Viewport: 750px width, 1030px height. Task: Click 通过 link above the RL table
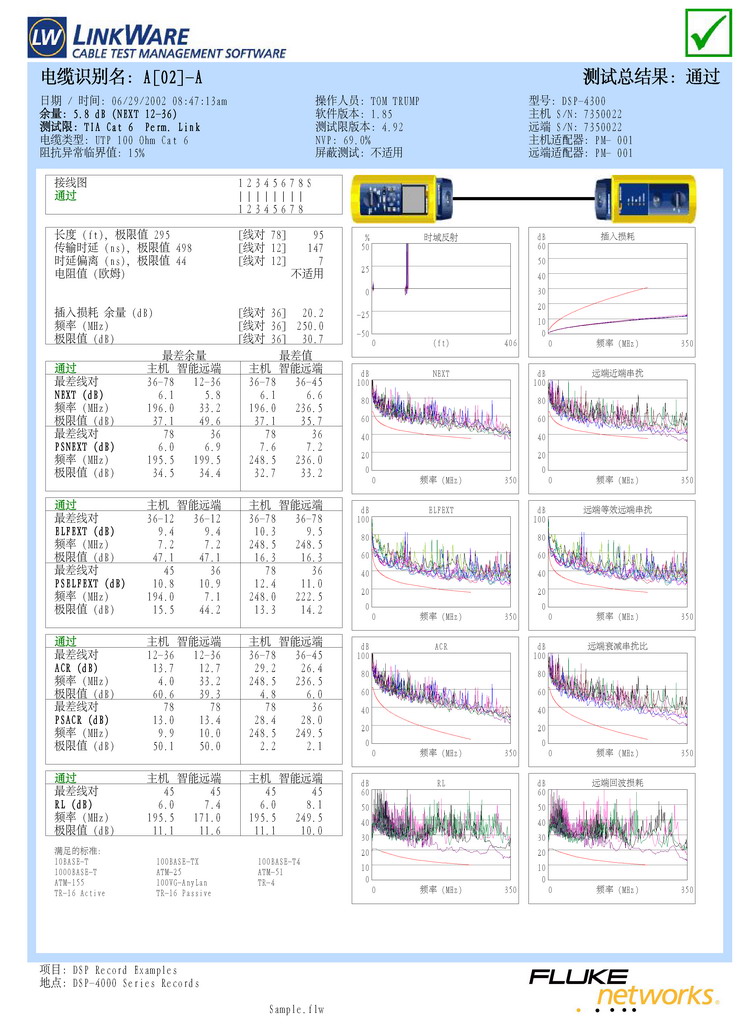click(x=65, y=778)
